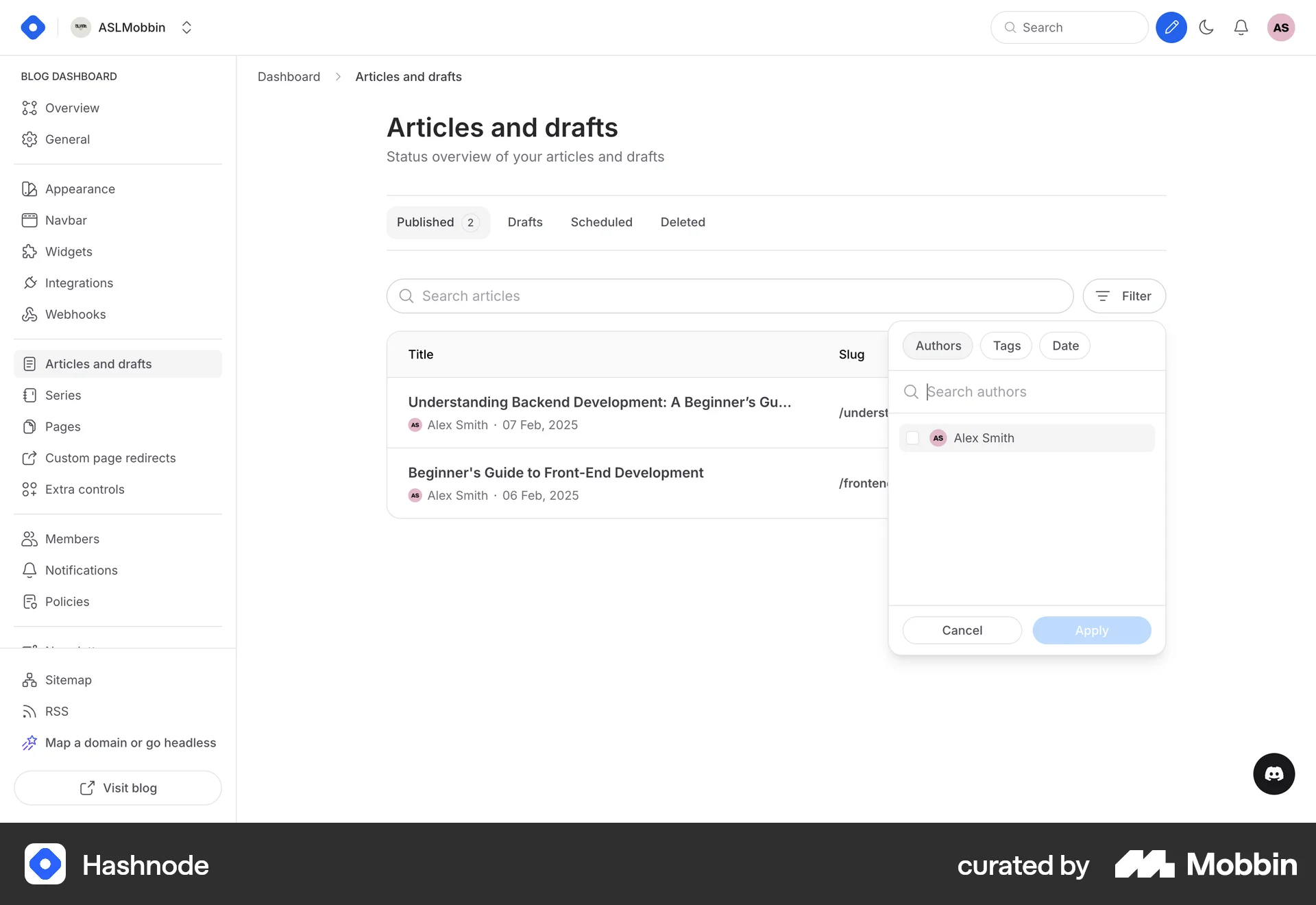Open Overview in the sidebar

coord(118,108)
